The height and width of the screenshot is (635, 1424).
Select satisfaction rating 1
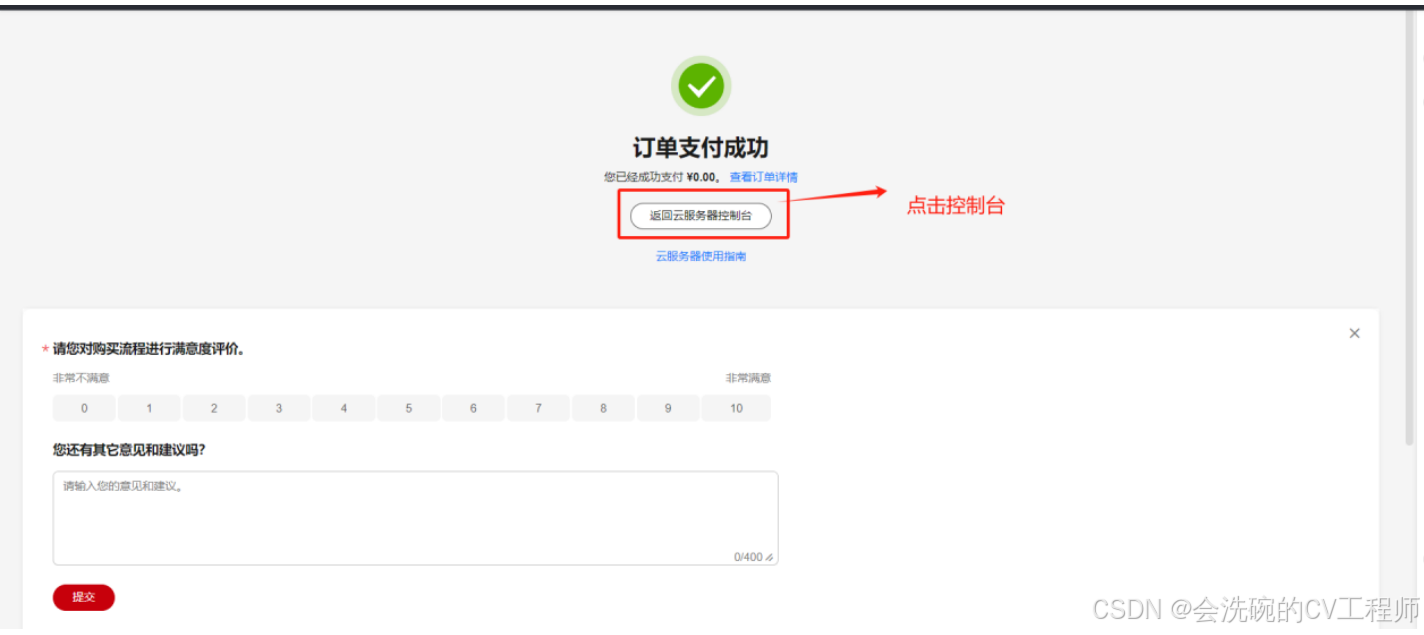149,408
